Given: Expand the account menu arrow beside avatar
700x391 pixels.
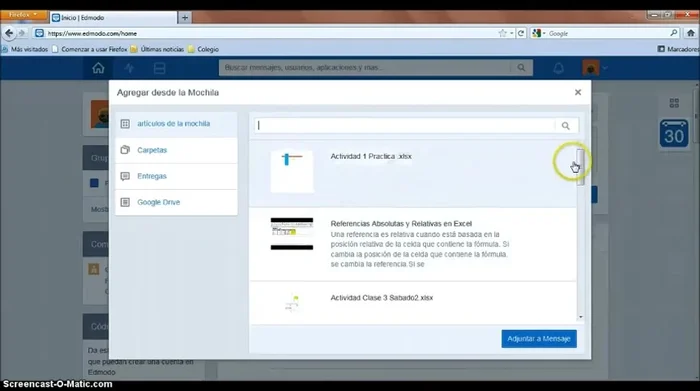Looking at the screenshot, I should 605,68.
